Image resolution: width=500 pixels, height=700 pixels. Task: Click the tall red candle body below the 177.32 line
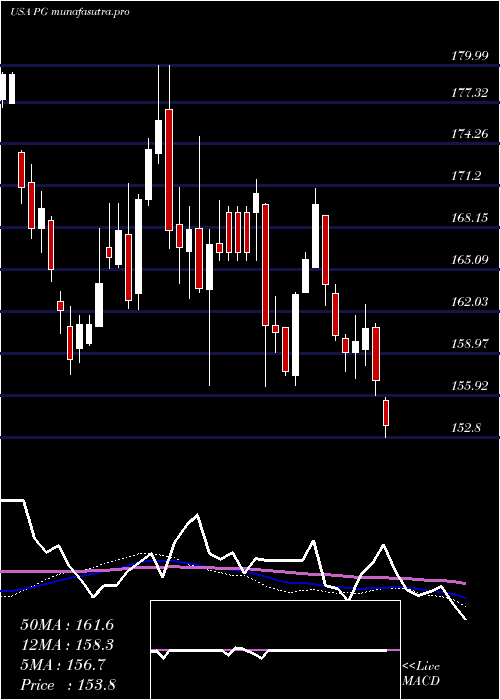pyautogui.click(x=169, y=170)
